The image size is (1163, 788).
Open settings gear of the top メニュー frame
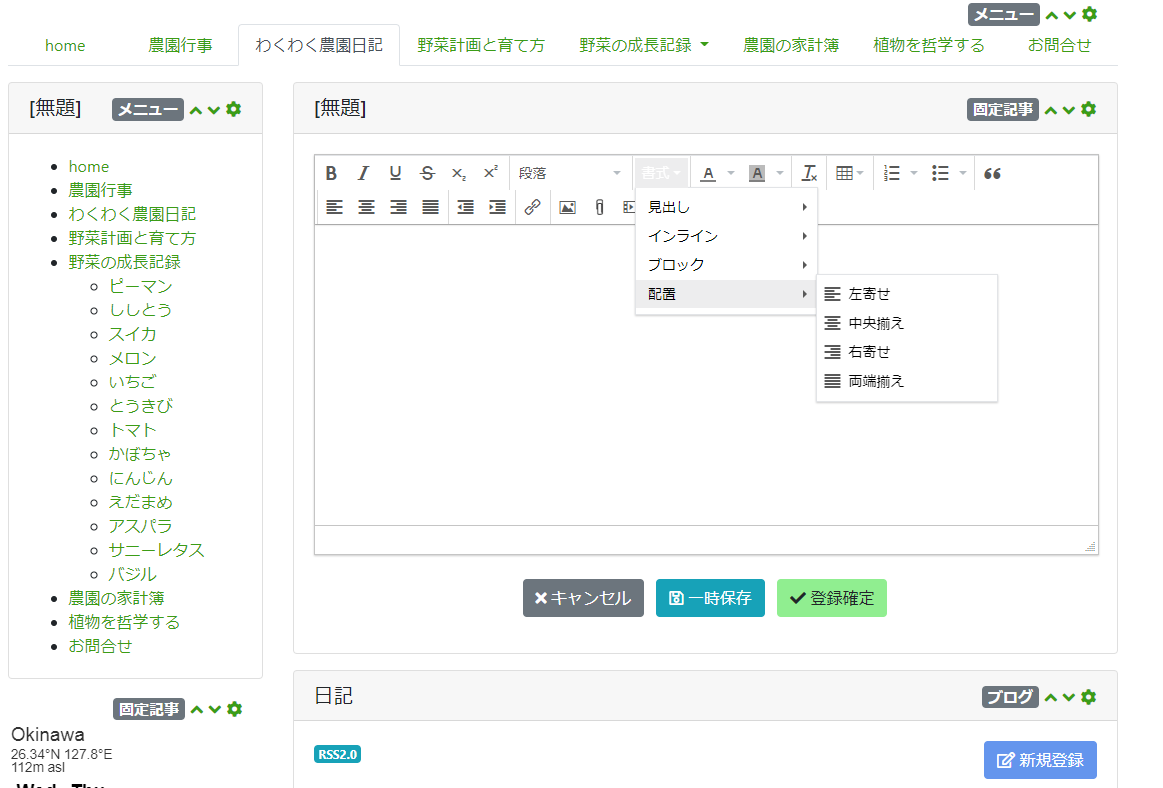pos(1089,14)
